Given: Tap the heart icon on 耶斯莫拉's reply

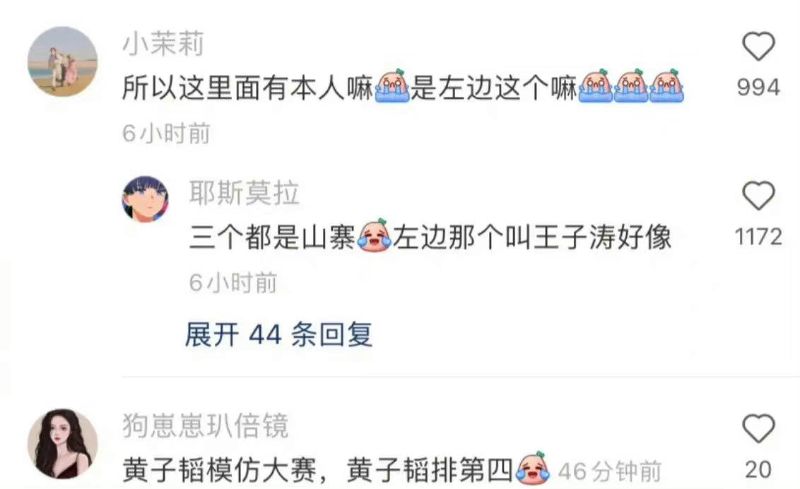Looking at the screenshot, I should click(x=758, y=195).
